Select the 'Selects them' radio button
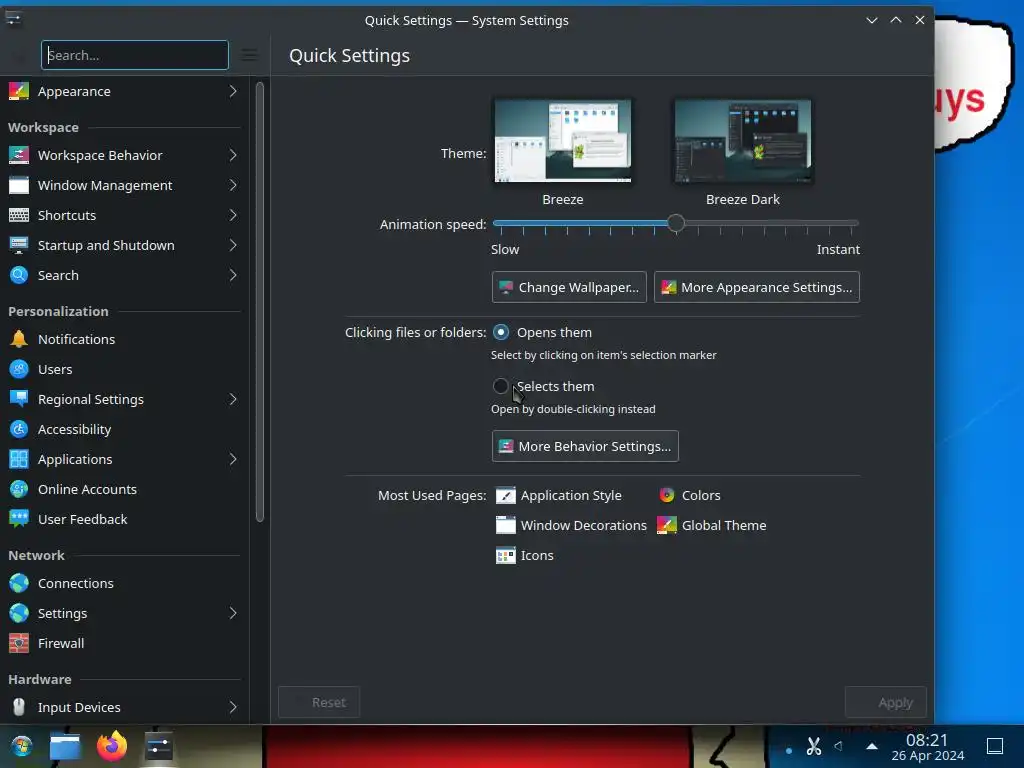The image size is (1024, 768). coord(501,386)
